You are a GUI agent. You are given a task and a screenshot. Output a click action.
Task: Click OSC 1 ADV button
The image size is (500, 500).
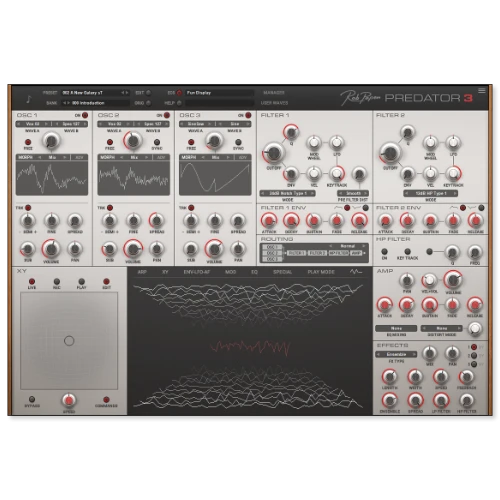coord(79,157)
